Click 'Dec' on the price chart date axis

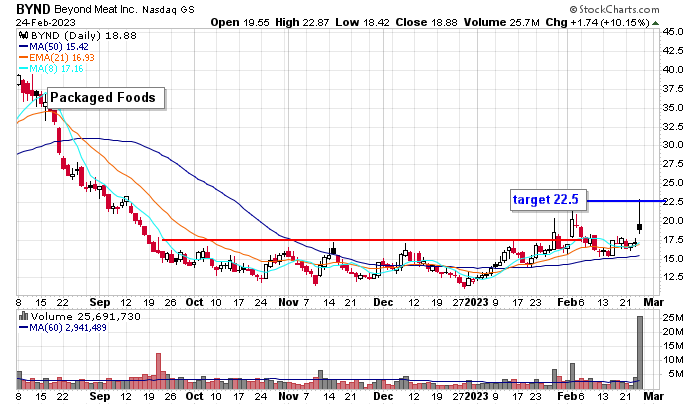coord(383,302)
